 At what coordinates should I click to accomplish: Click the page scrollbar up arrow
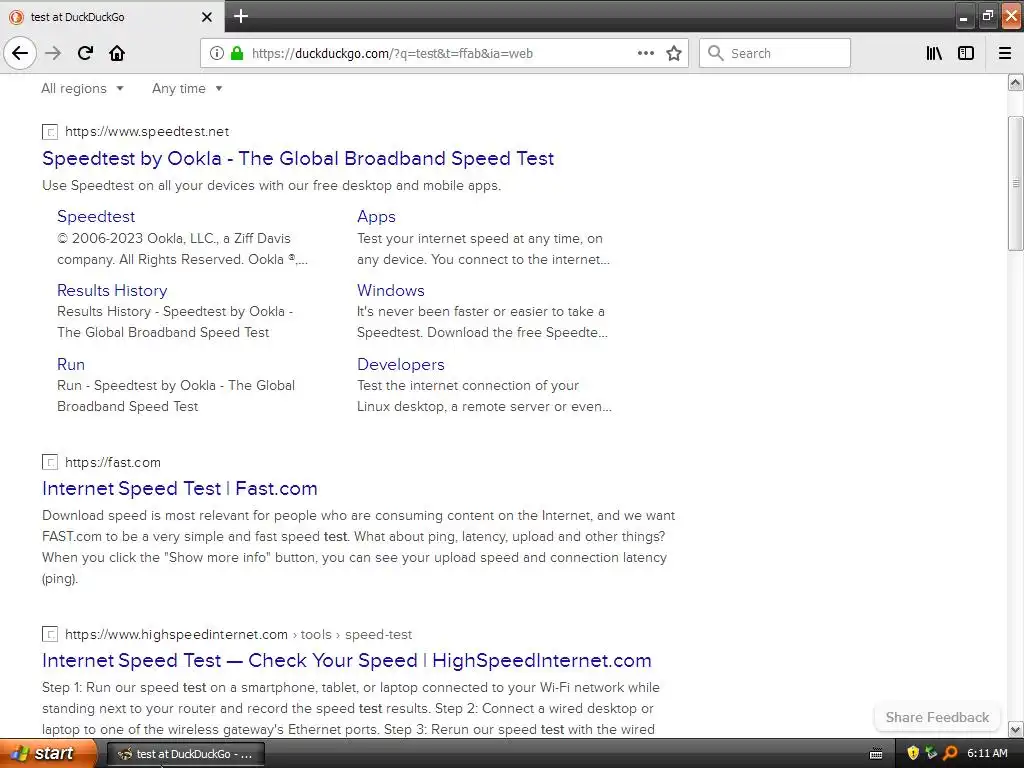coord(1016,82)
